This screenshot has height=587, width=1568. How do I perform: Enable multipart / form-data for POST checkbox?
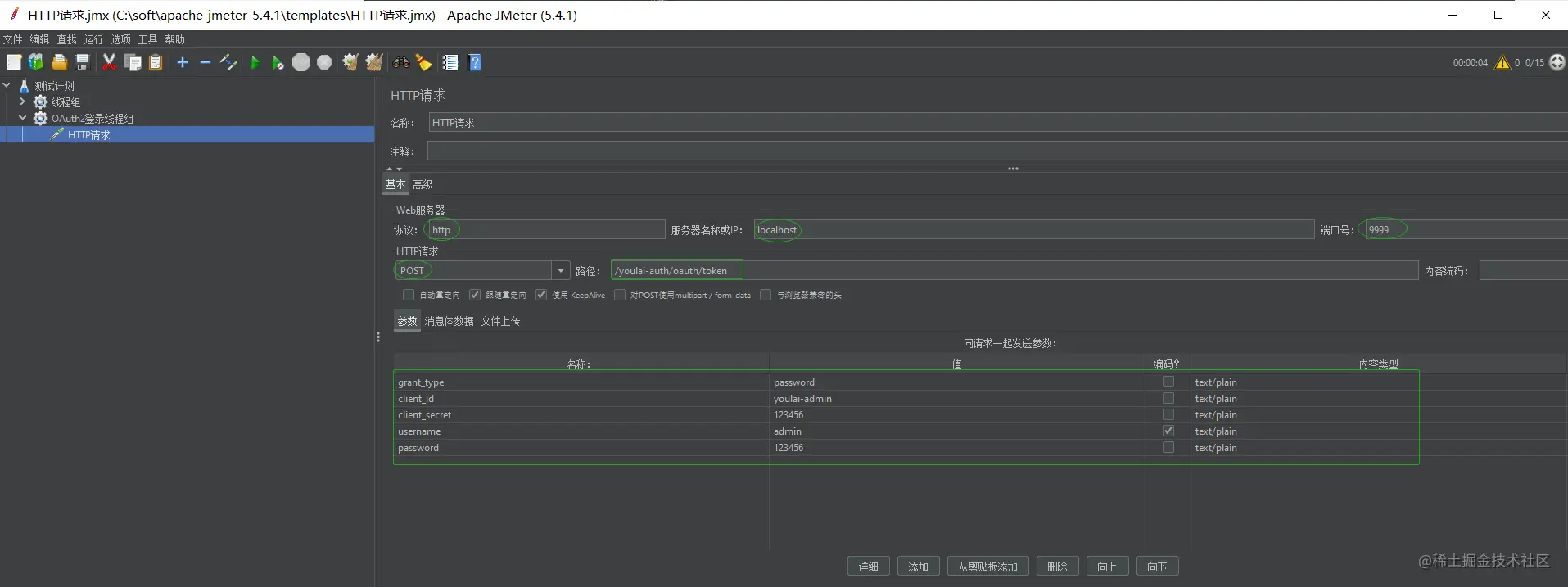coord(620,295)
